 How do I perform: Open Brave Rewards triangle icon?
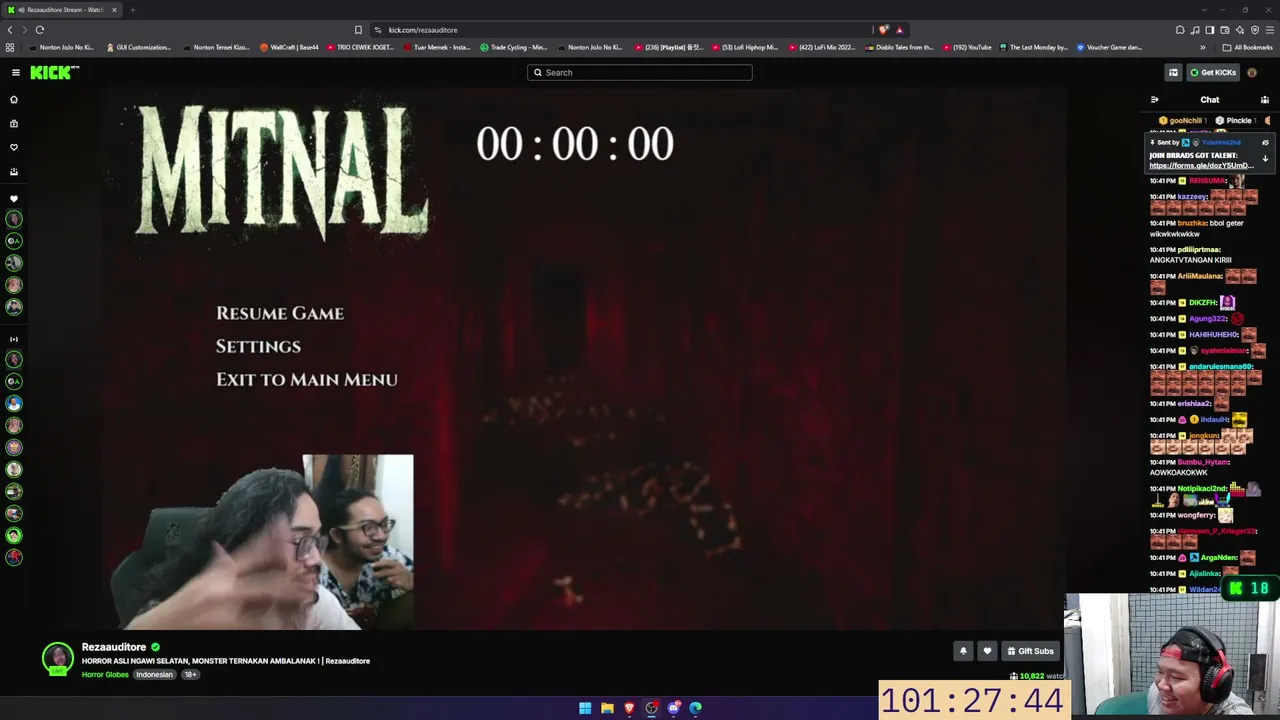tap(899, 30)
